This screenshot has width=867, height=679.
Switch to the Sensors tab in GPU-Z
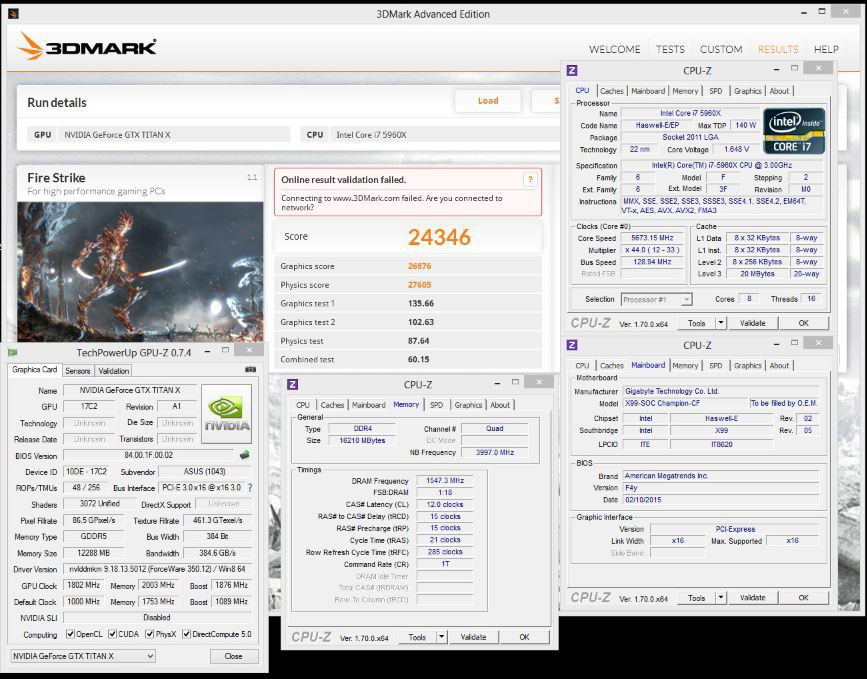78,370
